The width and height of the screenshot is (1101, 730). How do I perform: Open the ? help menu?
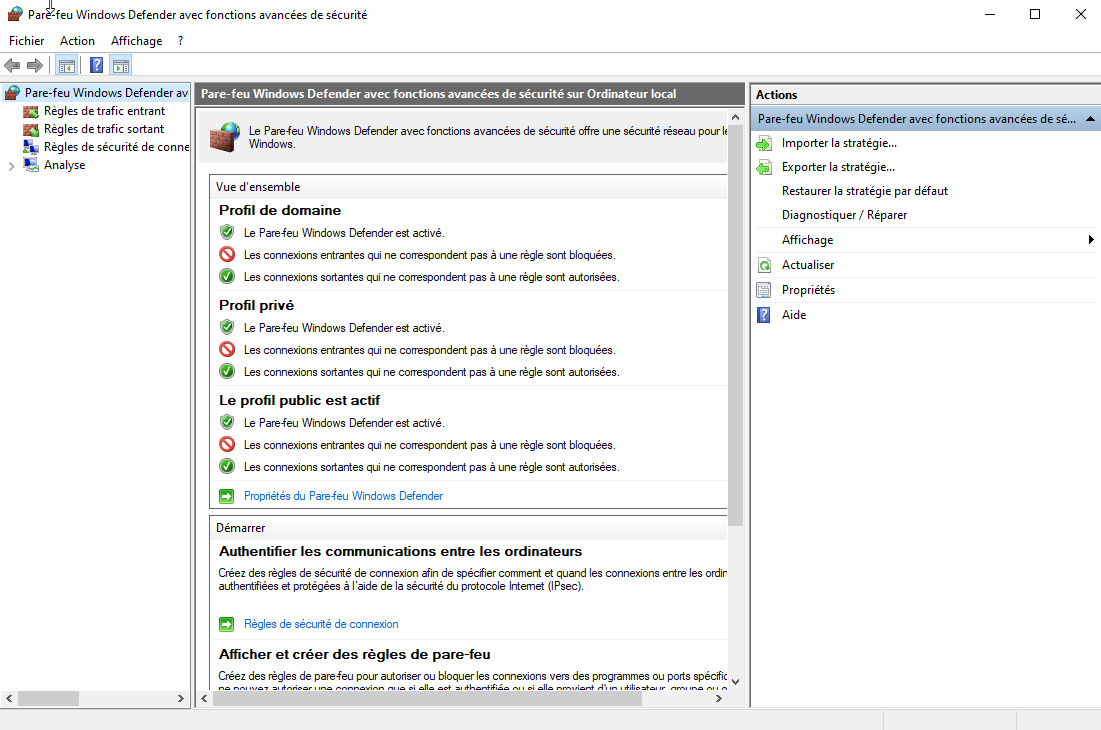click(180, 41)
